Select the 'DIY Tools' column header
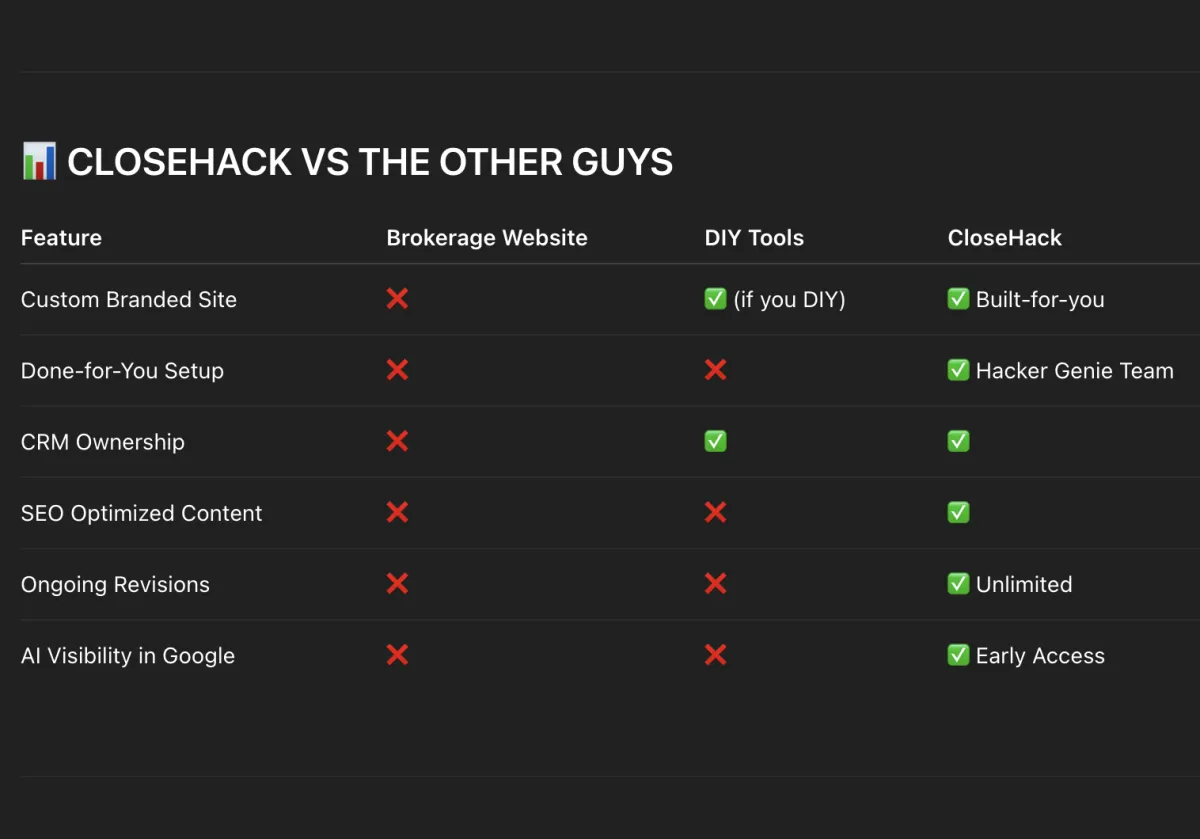This screenshot has width=1200, height=839. [754, 238]
